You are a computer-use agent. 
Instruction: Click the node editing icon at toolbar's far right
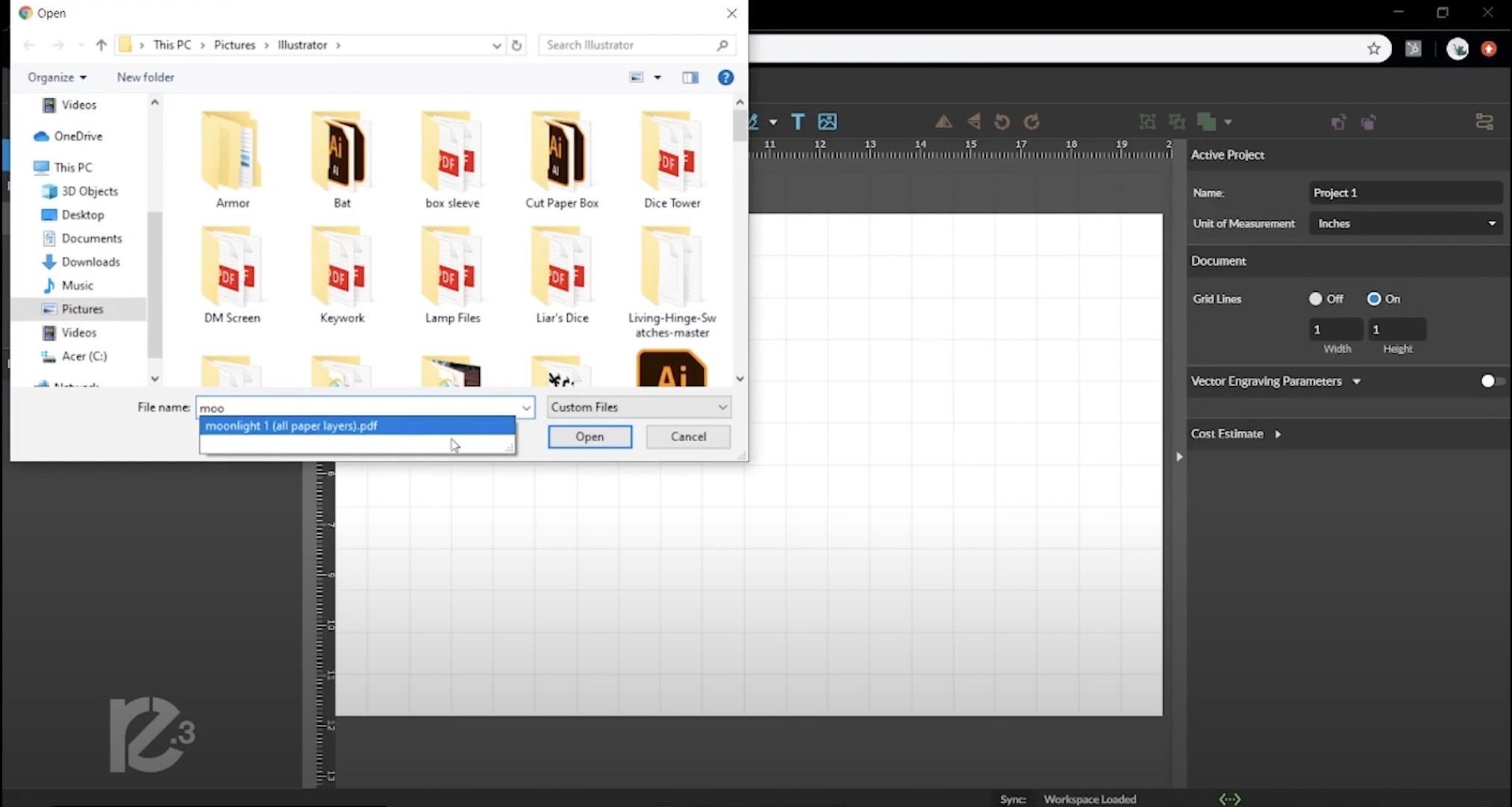click(1485, 121)
